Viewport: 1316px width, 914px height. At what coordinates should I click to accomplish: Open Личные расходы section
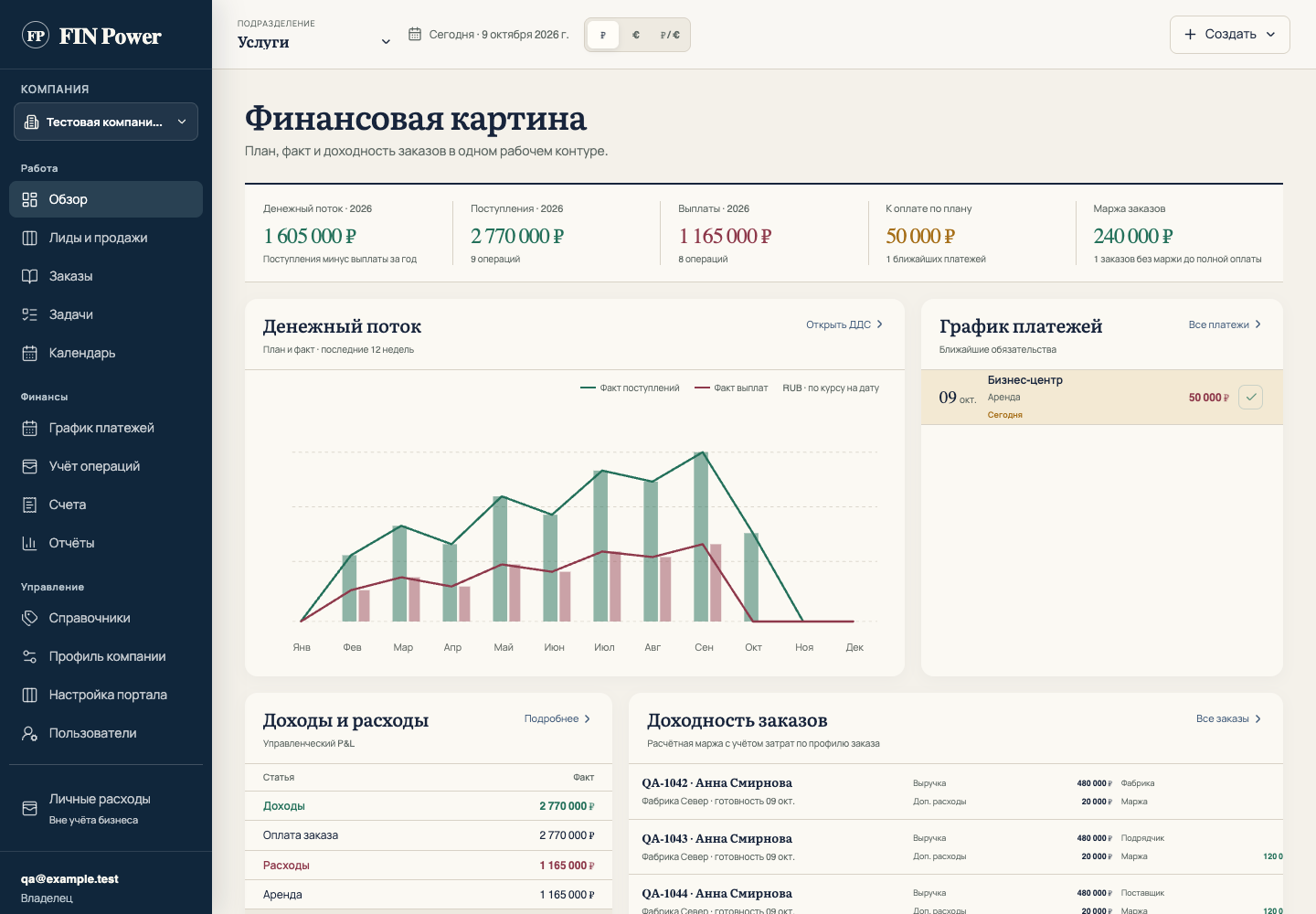[106, 808]
